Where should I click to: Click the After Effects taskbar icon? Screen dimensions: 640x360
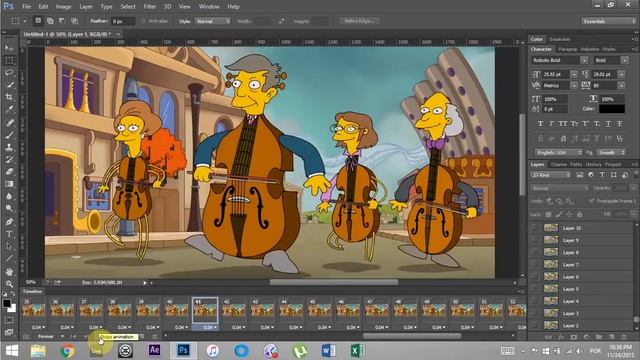pos(154,351)
